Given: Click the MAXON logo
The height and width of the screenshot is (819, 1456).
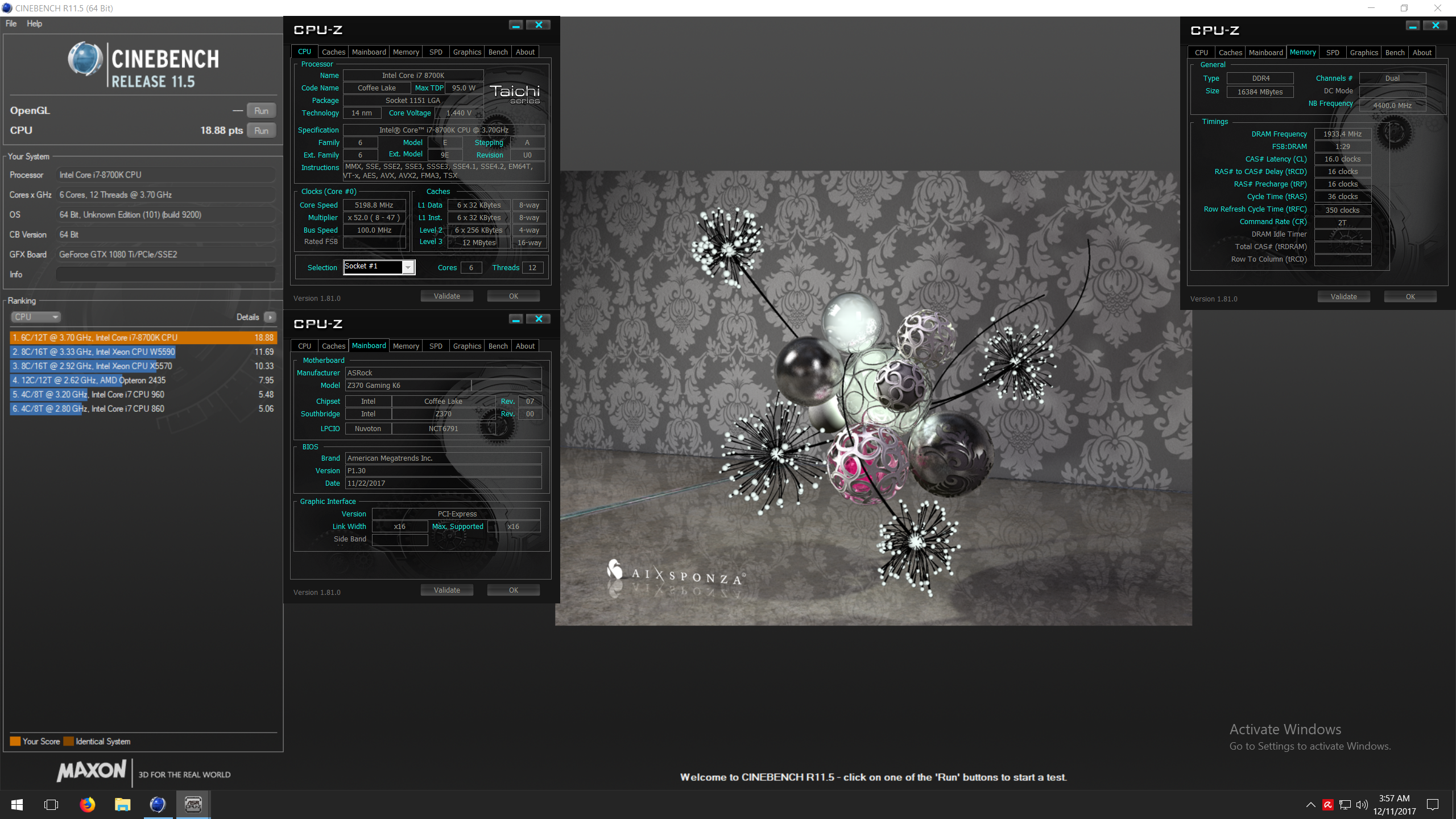Looking at the screenshot, I should 92,772.
